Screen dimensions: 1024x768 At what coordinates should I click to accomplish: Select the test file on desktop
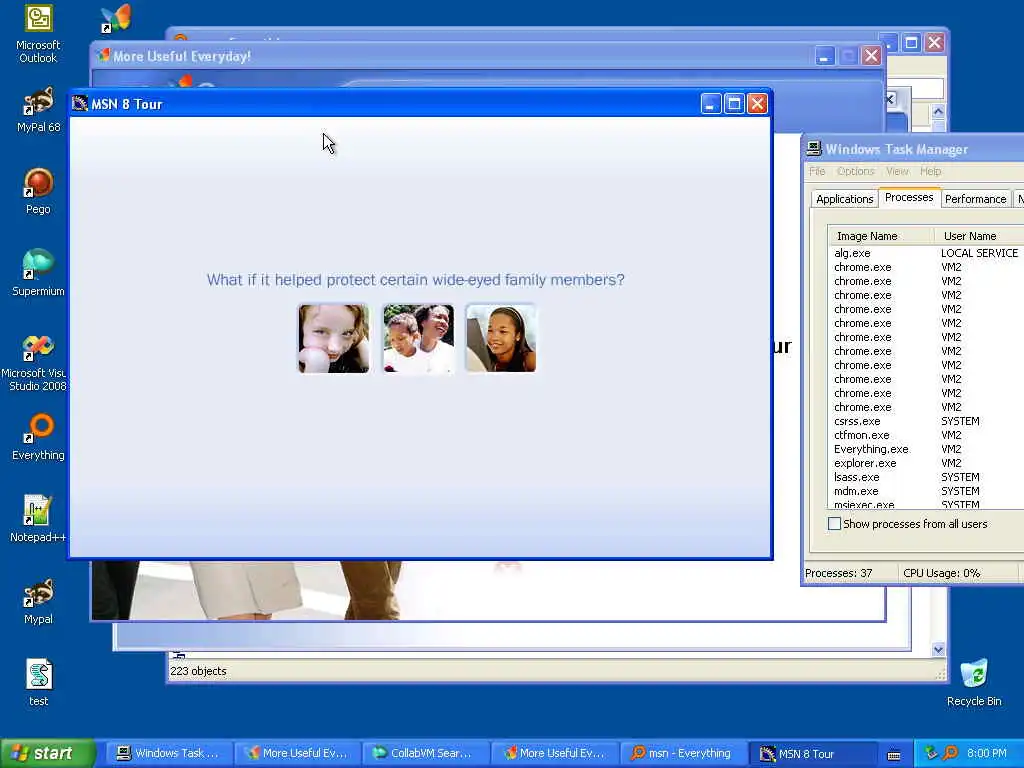pos(38,682)
